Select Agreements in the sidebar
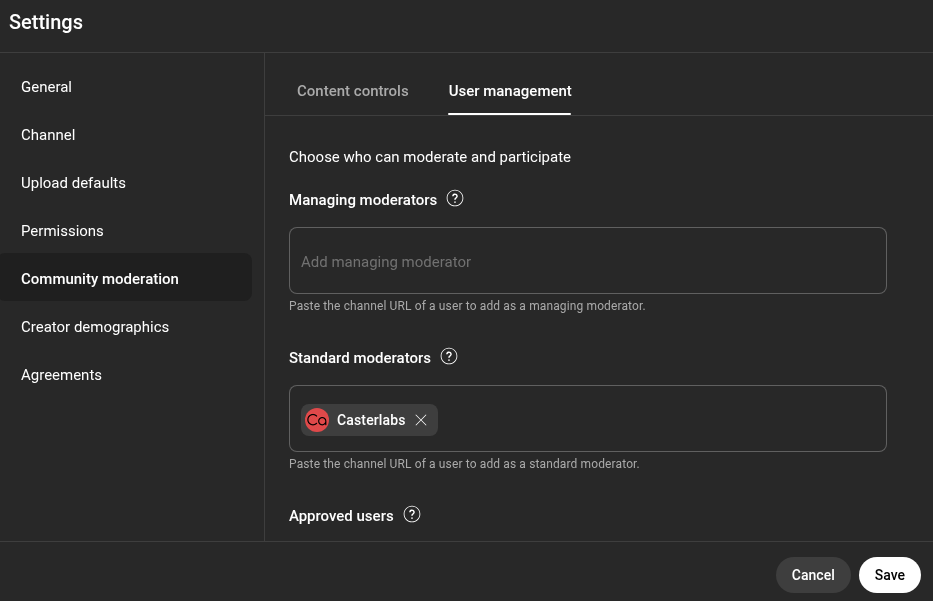The image size is (933, 601). click(61, 375)
